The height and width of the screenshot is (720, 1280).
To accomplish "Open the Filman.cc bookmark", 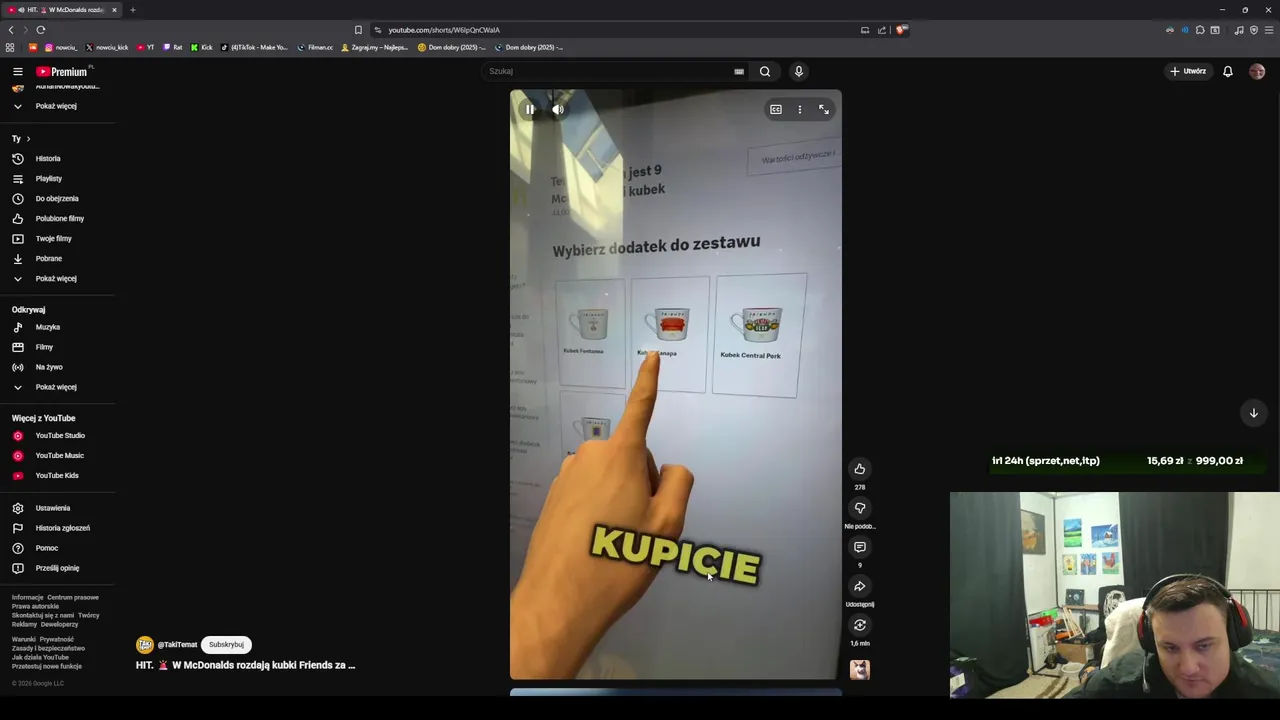I will (x=315, y=47).
